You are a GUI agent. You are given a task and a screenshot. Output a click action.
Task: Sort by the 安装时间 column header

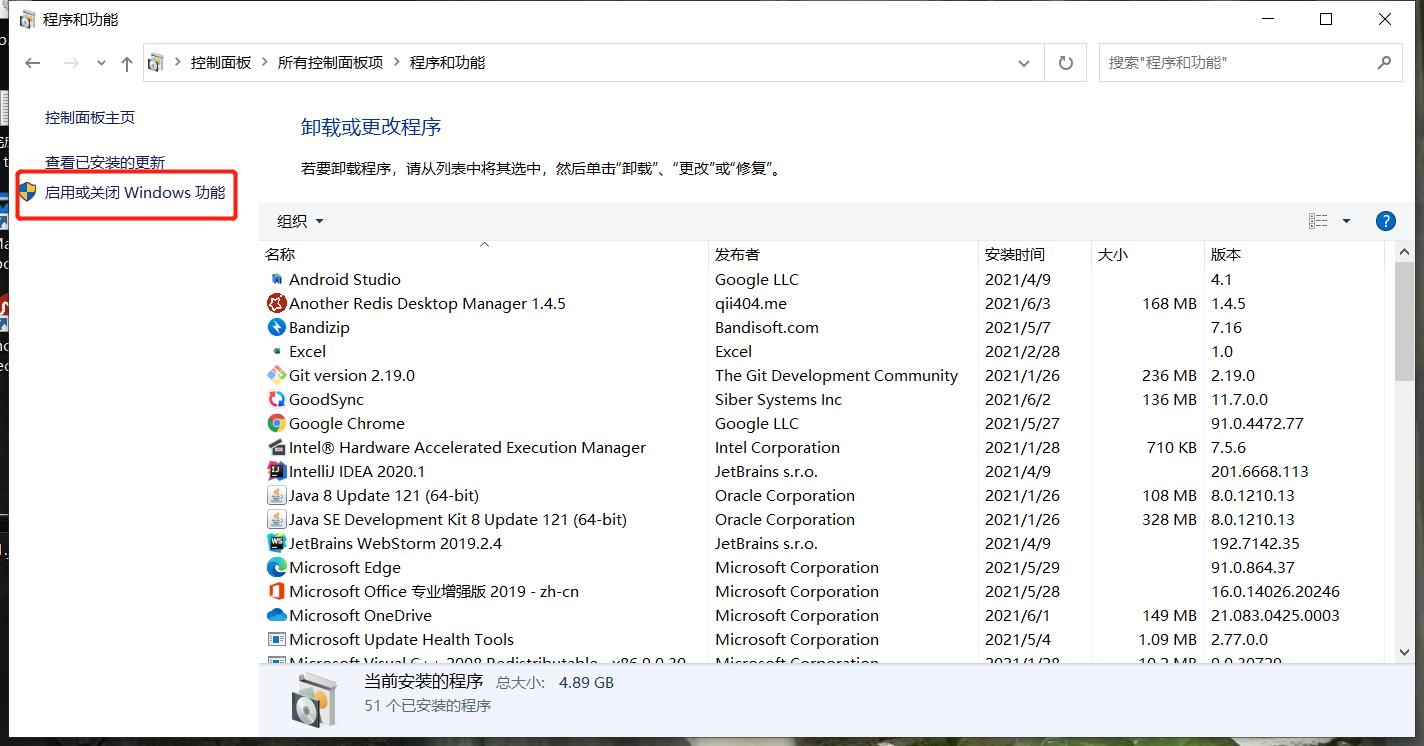(x=1035, y=254)
